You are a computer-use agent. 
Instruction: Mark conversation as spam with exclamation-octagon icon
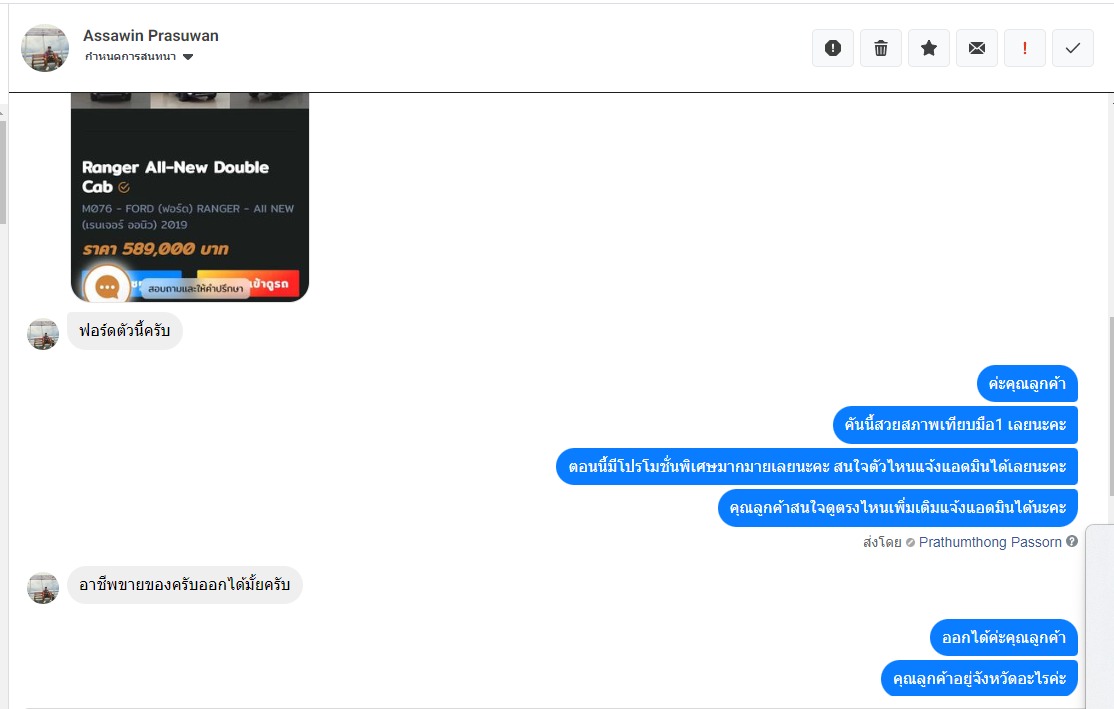click(833, 48)
